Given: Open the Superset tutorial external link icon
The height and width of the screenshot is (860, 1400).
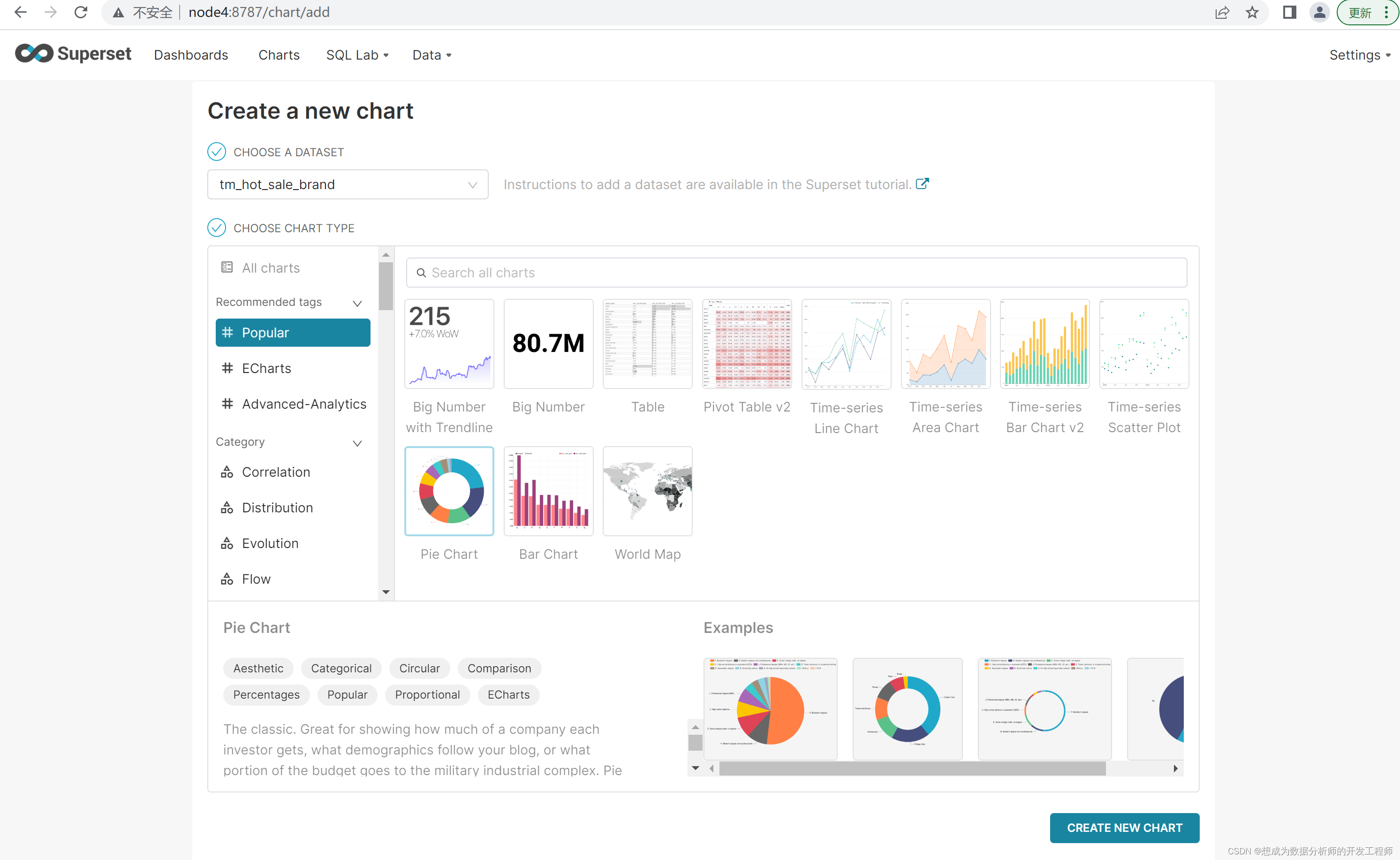Looking at the screenshot, I should [922, 184].
